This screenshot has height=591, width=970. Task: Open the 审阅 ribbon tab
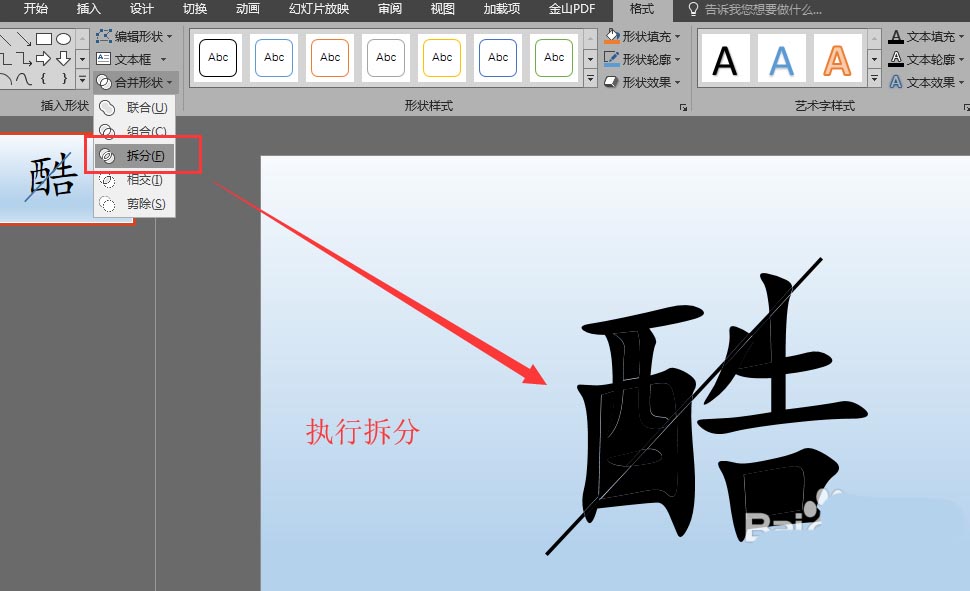[390, 9]
